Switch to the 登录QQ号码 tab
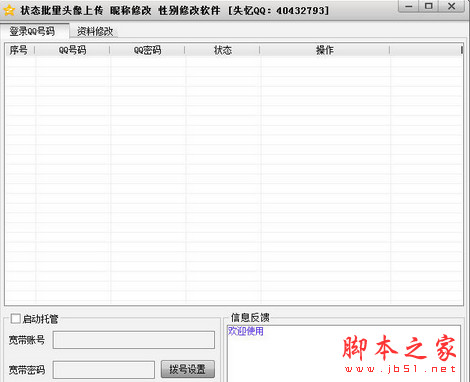 34,31
